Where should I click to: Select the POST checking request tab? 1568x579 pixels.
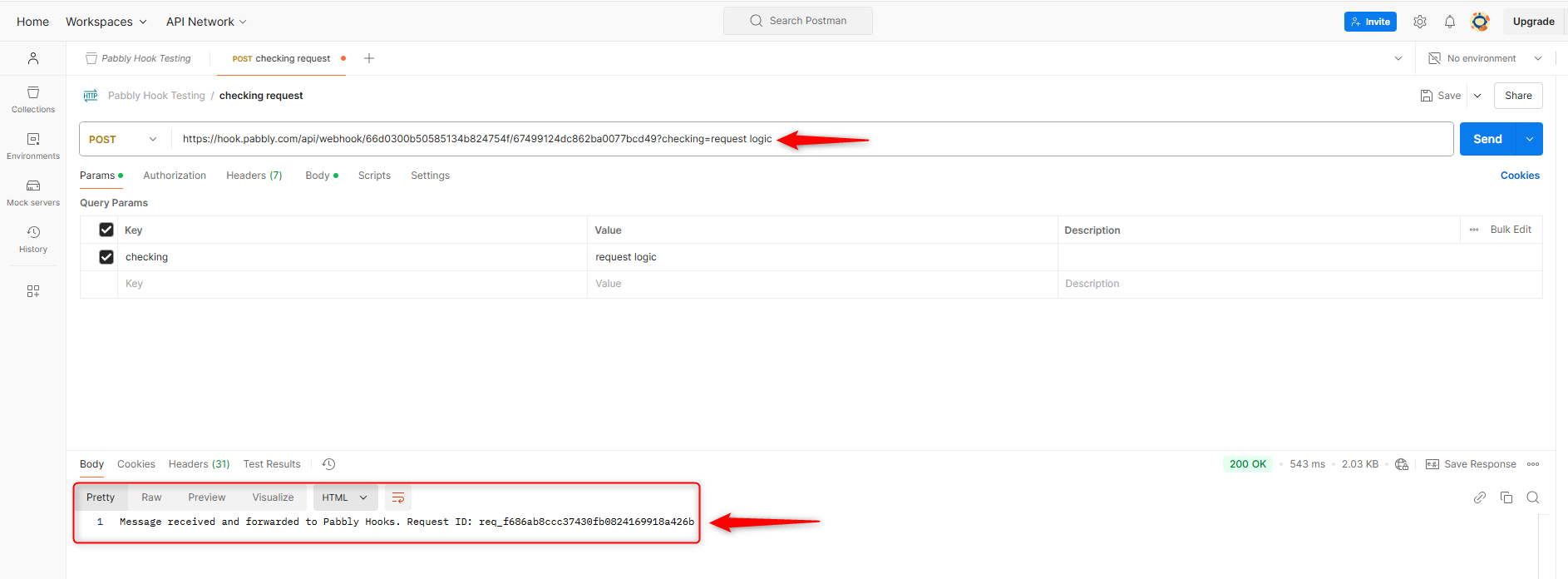click(x=281, y=58)
